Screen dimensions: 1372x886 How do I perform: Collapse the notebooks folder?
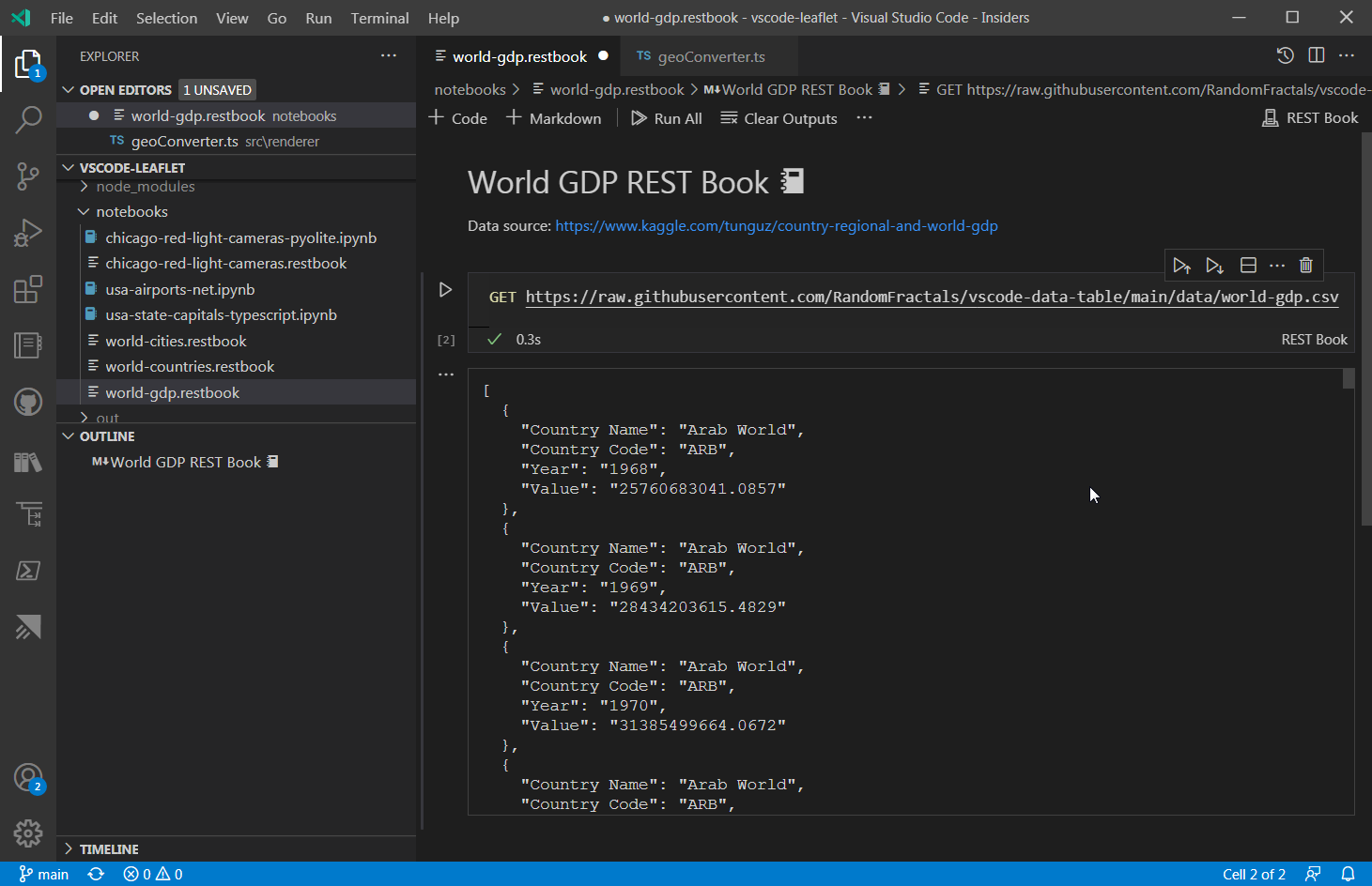click(x=131, y=212)
